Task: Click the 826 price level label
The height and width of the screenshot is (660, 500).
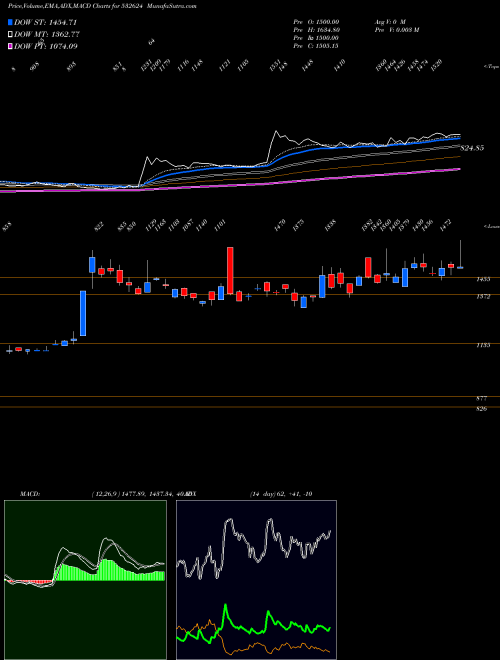Action: tap(483, 409)
